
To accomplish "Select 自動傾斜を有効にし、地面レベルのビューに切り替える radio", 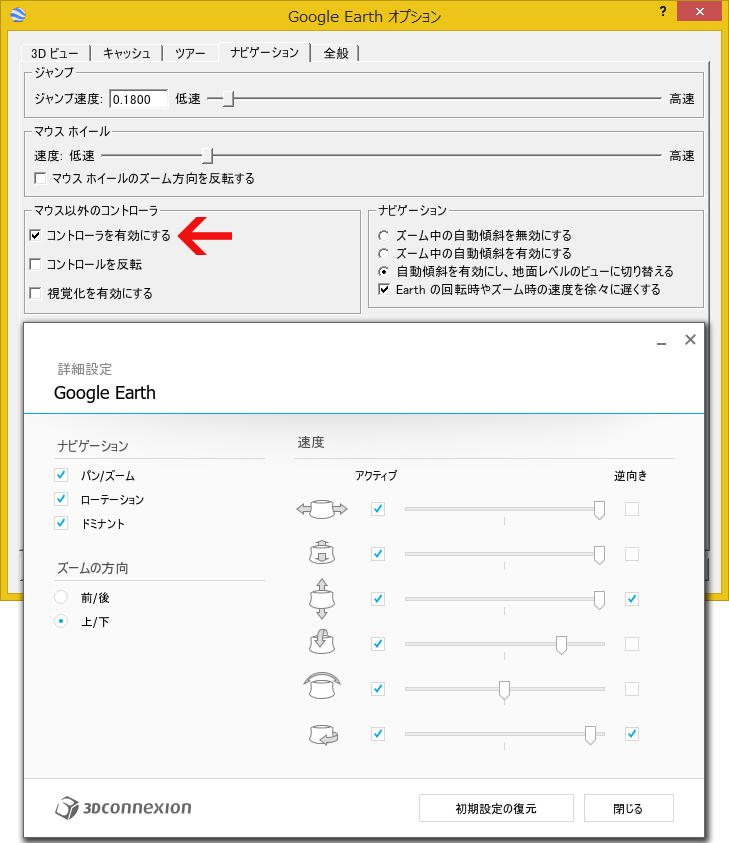I will pos(383,271).
